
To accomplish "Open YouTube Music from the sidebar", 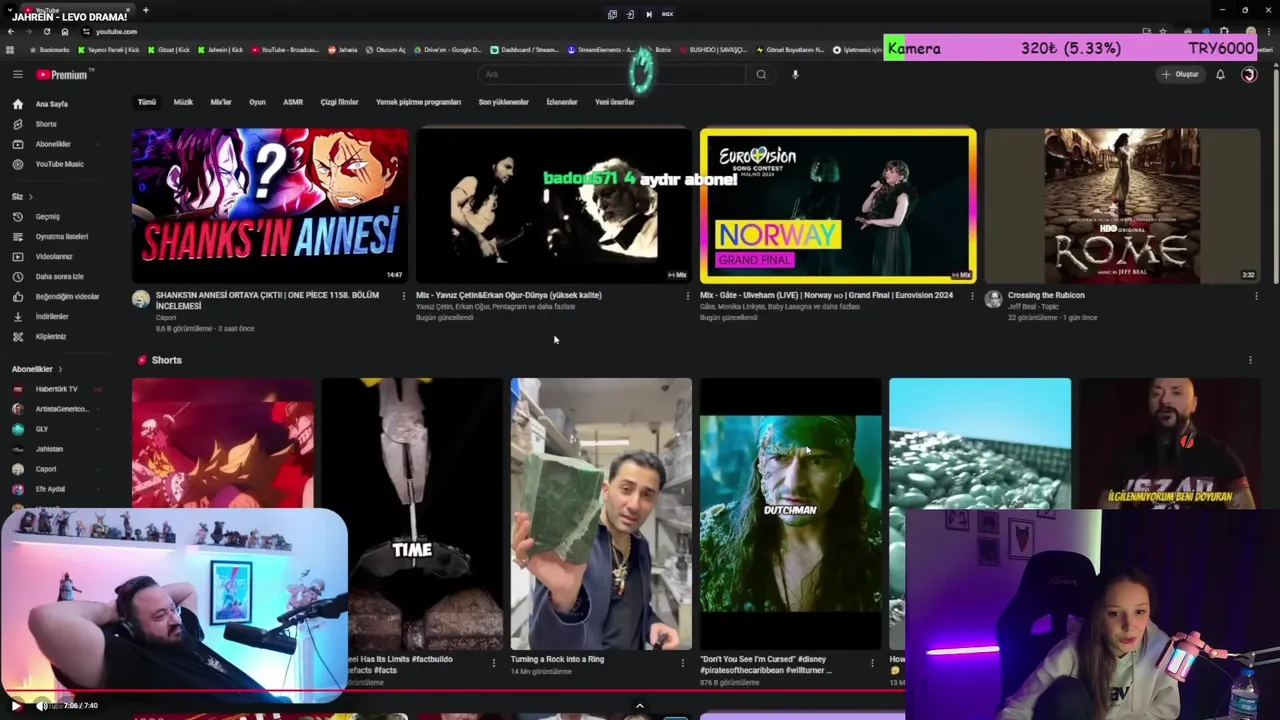I will pyautogui.click(x=62, y=164).
